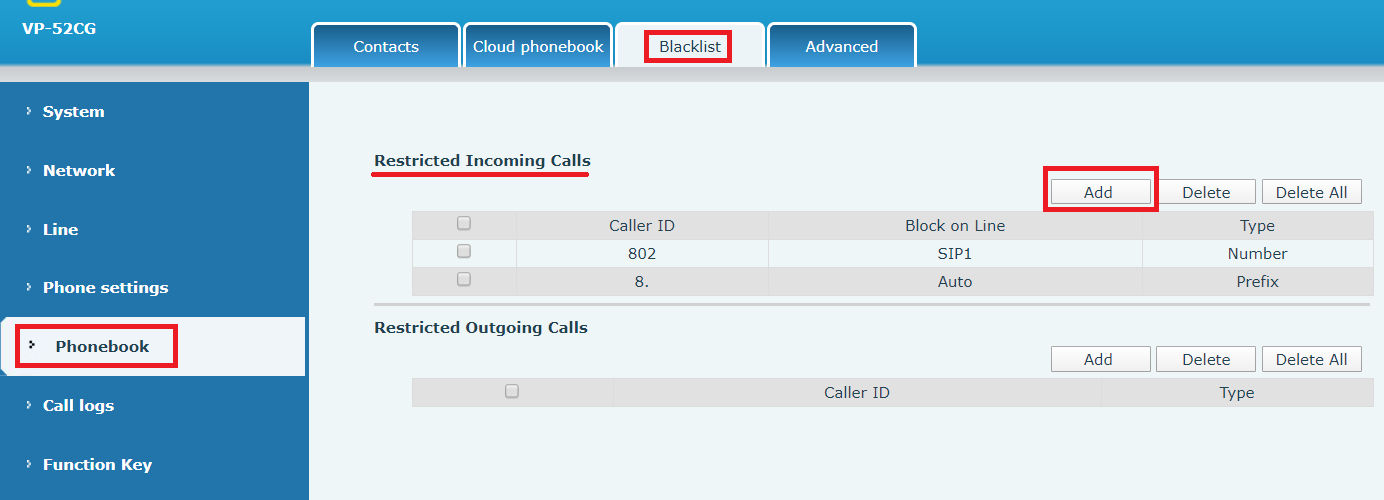
Task: Click Add for Restricted Incoming Calls
Action: pos(1098,192)
